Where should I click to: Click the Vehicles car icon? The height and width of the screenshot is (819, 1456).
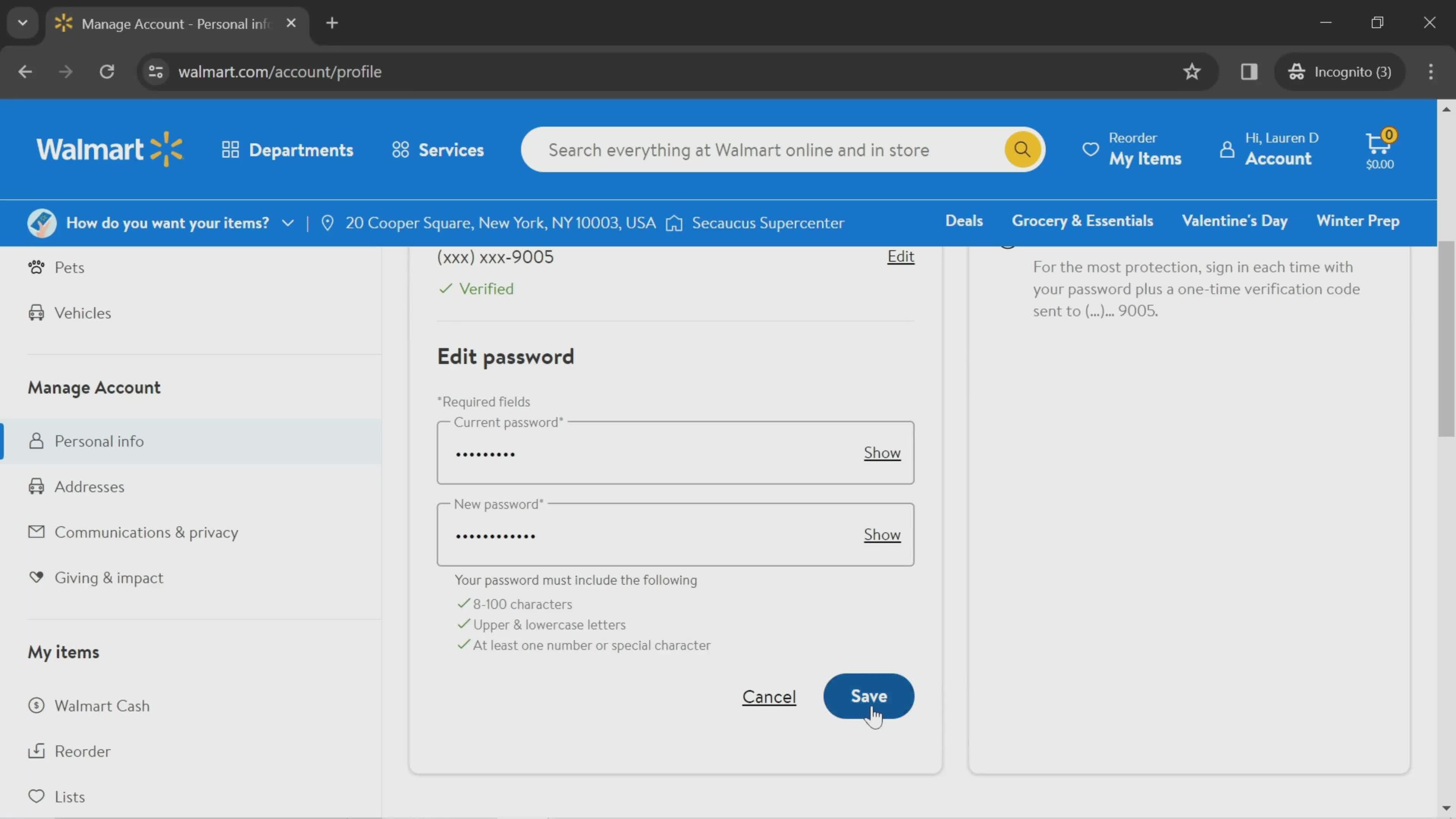click(x=36, y=312)
